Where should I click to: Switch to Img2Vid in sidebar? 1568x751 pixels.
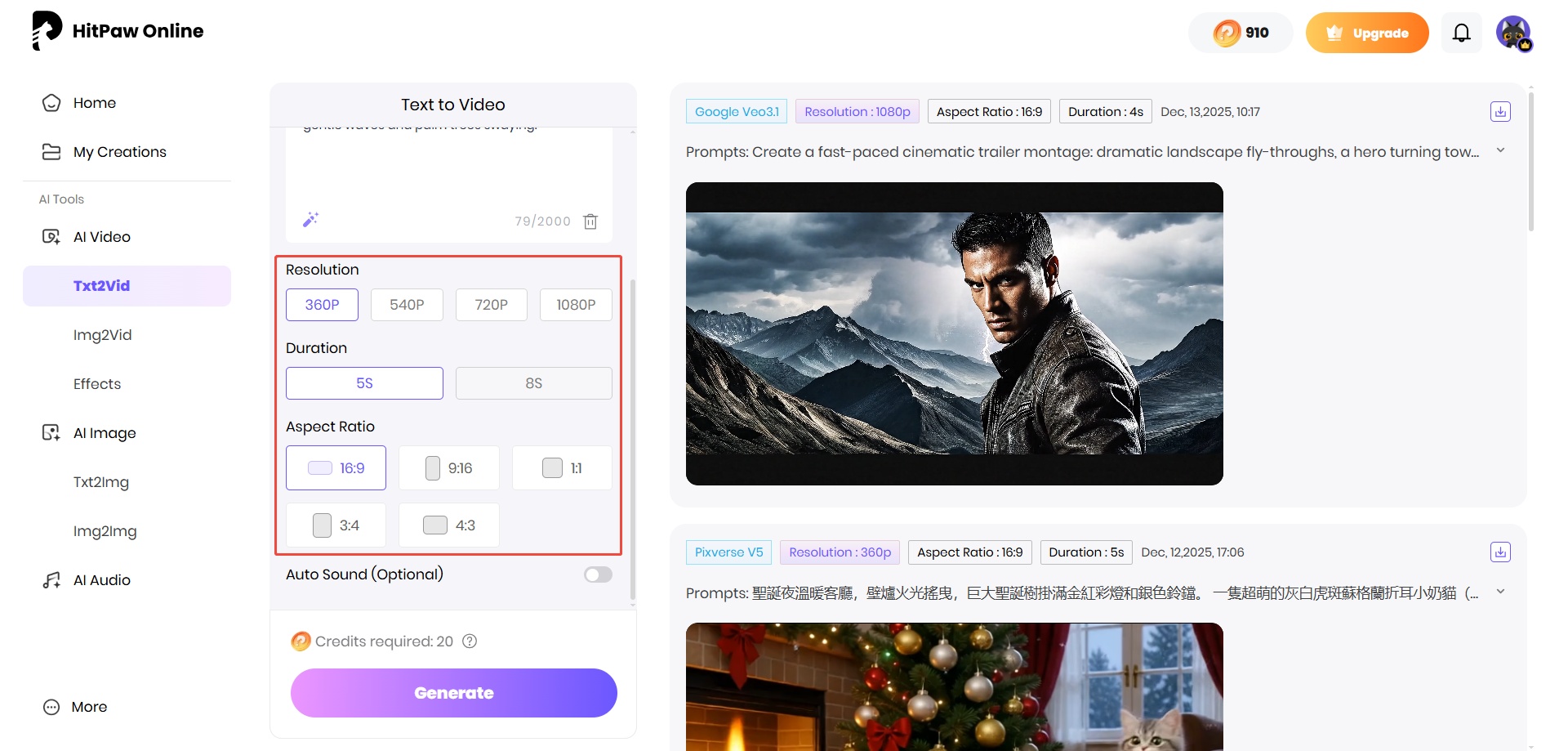102,335
